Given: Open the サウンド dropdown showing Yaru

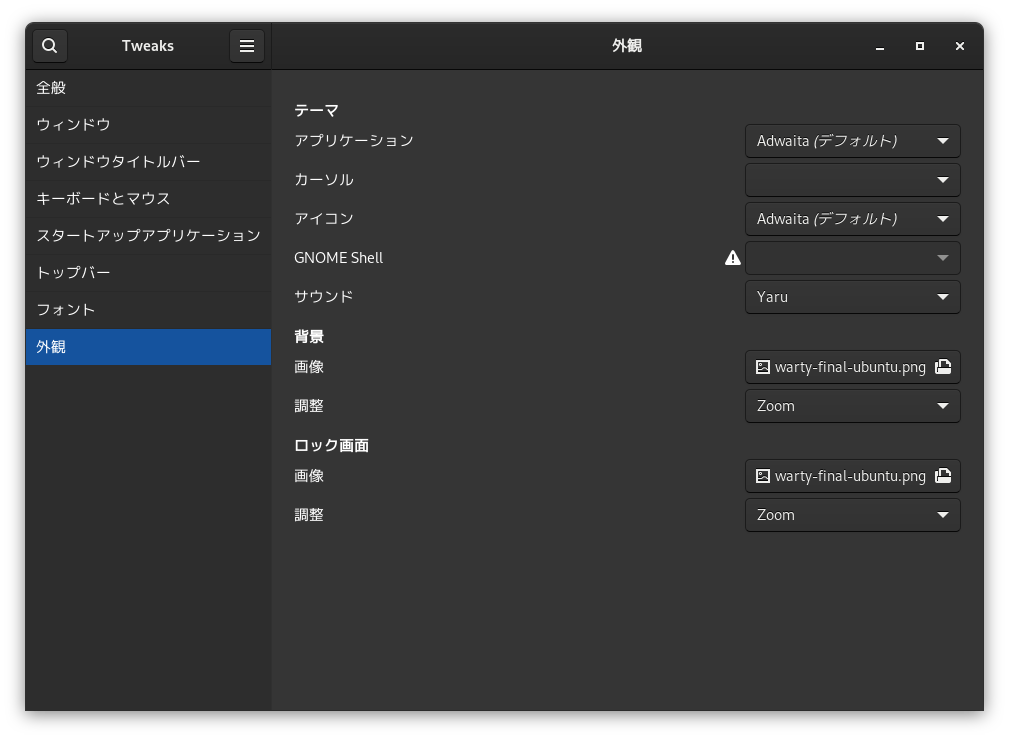Looking at the screenshot, I should [x=852, y=297].
